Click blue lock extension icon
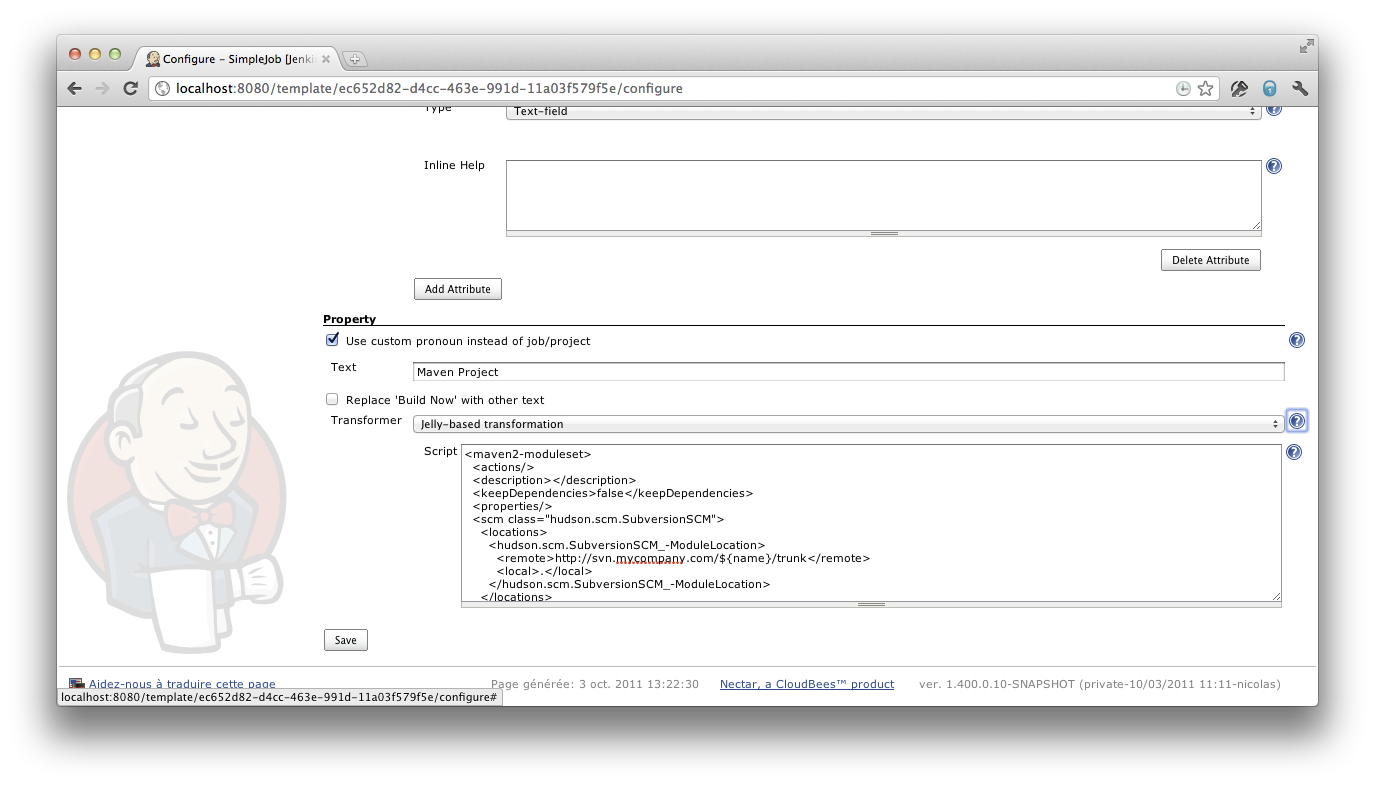 pyautogui.click(x=1270, y=88)
